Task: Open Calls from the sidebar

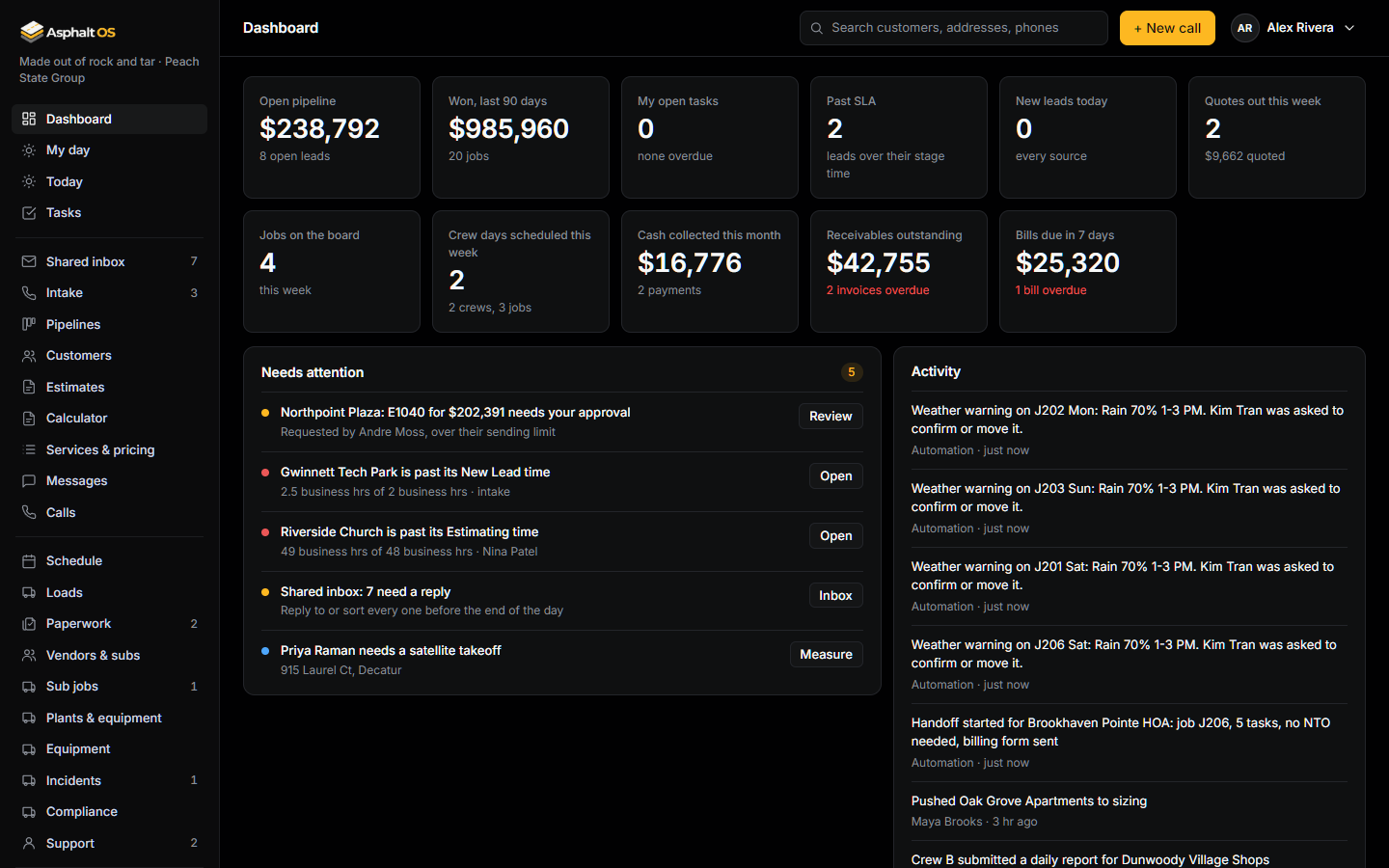Action: click(x=109, y=512)
